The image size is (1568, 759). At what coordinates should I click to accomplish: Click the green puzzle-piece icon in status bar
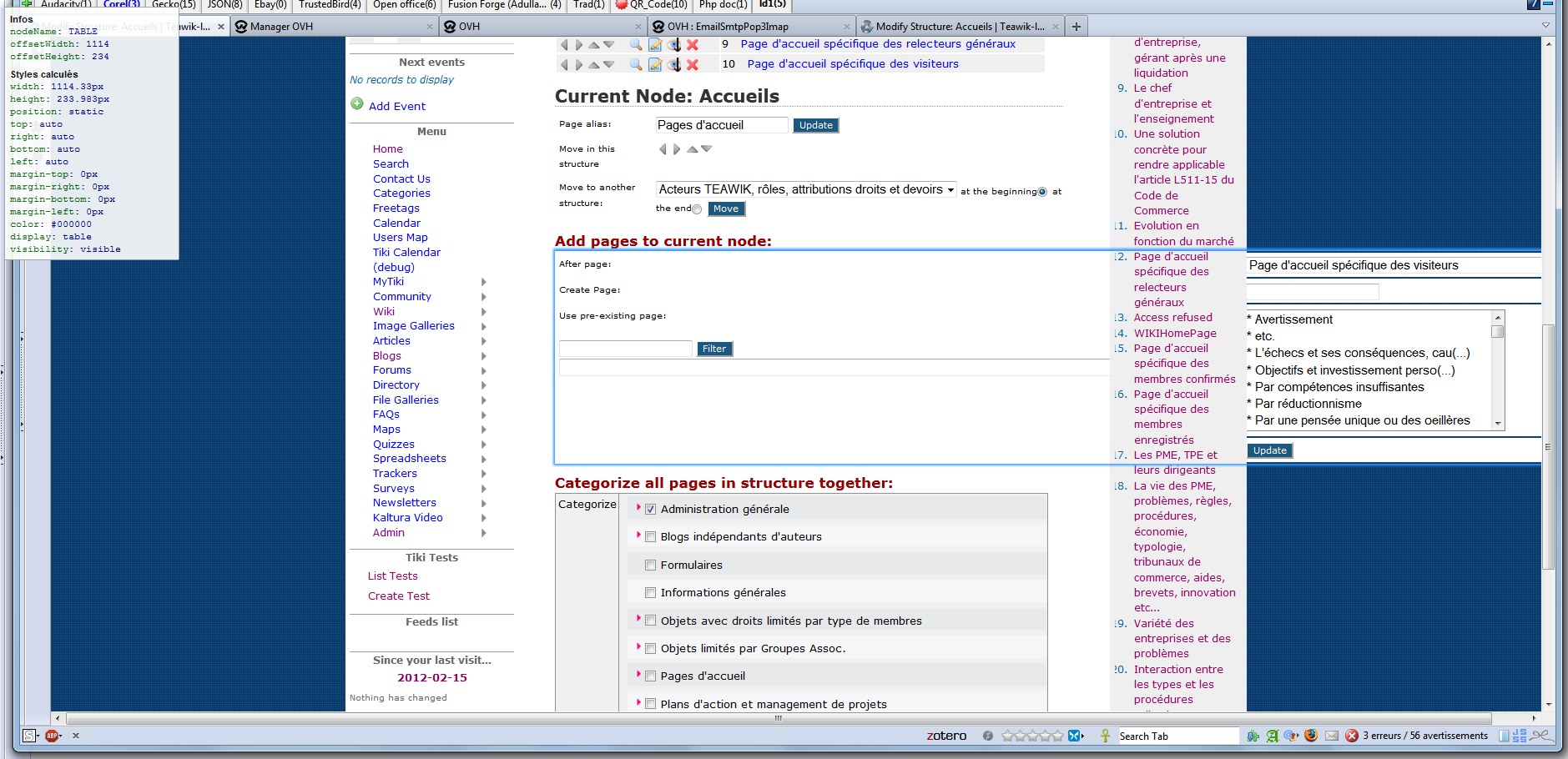click(1253, 736)
